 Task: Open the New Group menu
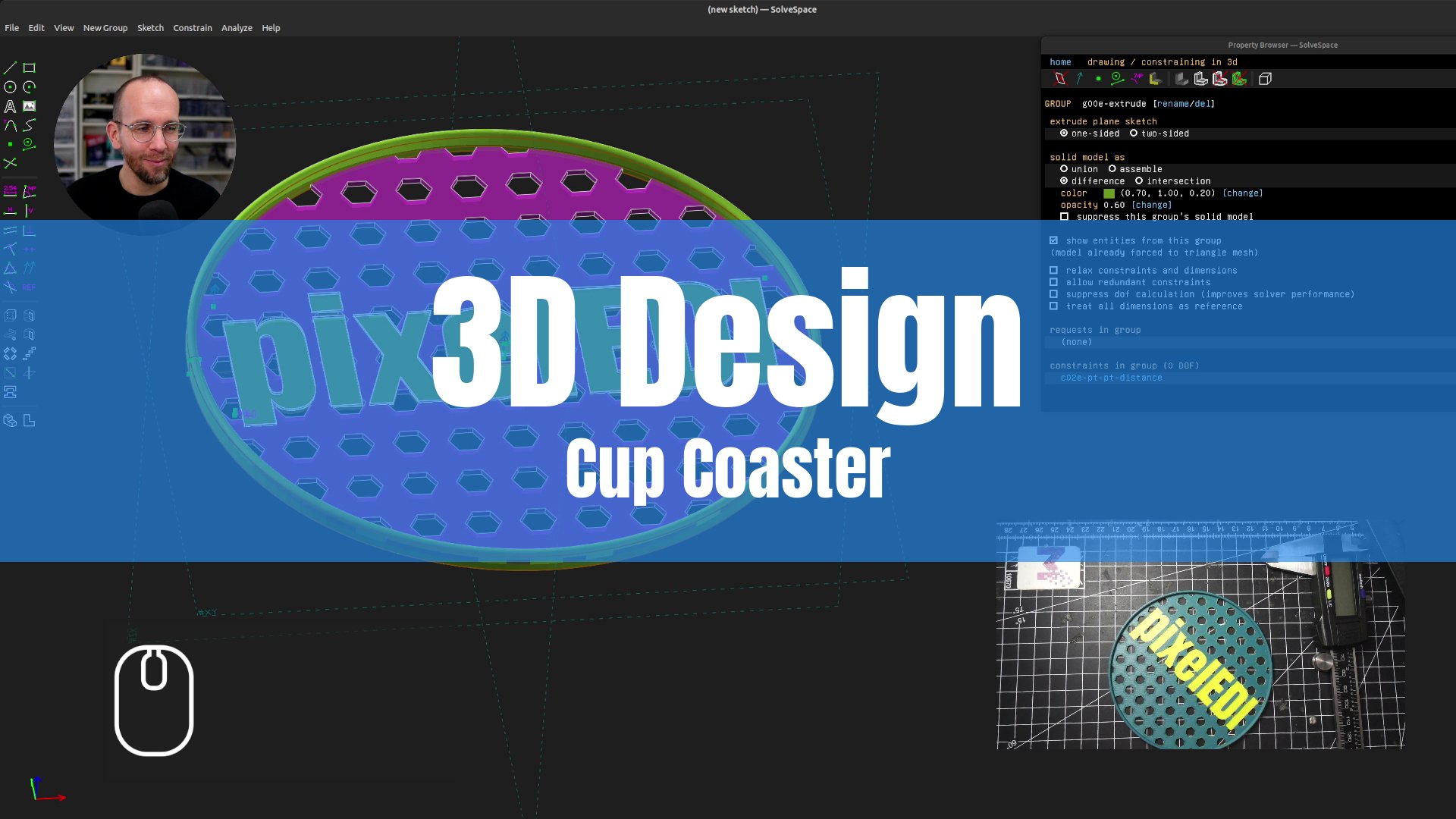(x=105, y=28)
